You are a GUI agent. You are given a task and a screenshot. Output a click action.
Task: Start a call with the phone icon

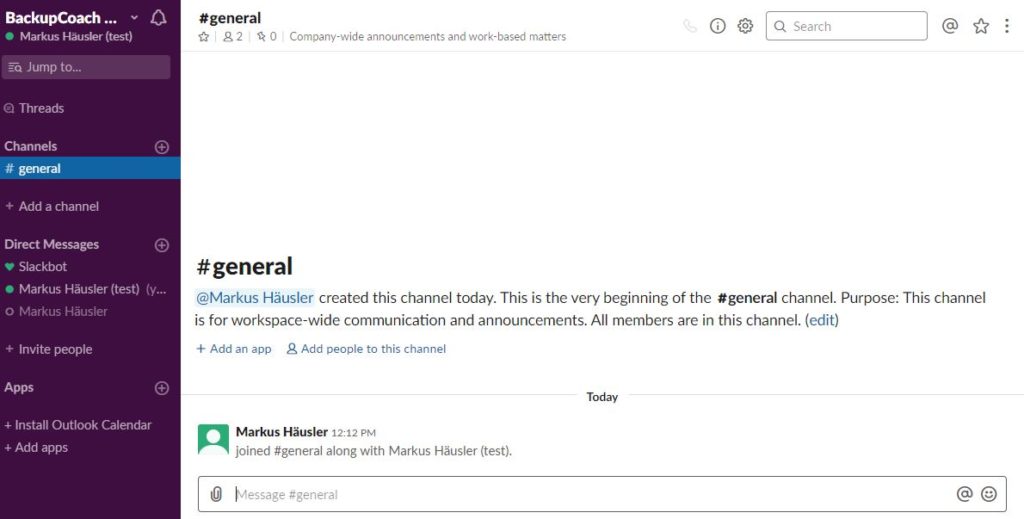[x=690, y=26]
